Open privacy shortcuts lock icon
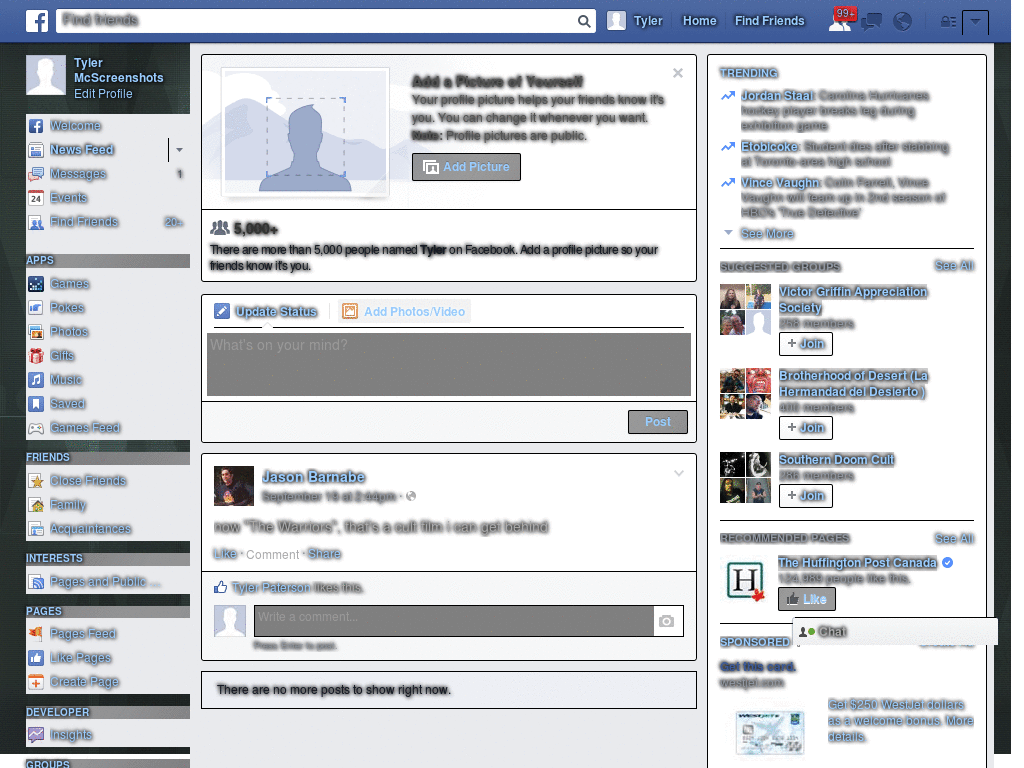The image size is (1024, 768). (x=948, y=22)
